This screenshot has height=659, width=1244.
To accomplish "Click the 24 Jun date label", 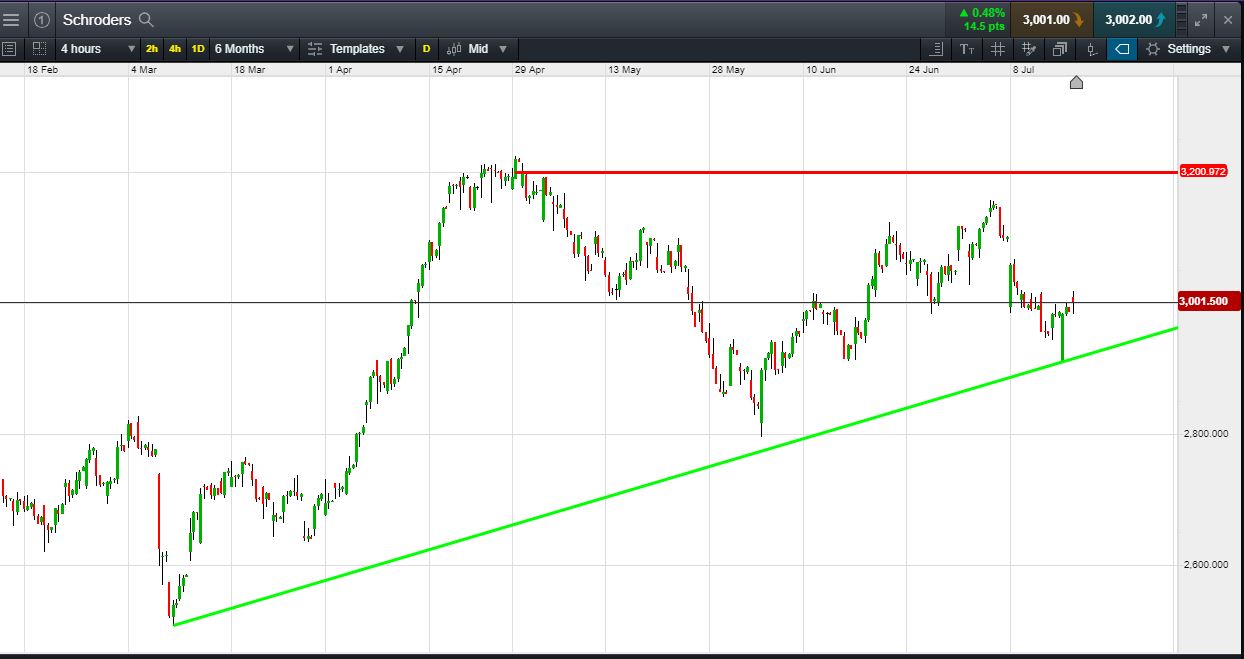I will 924,70.
